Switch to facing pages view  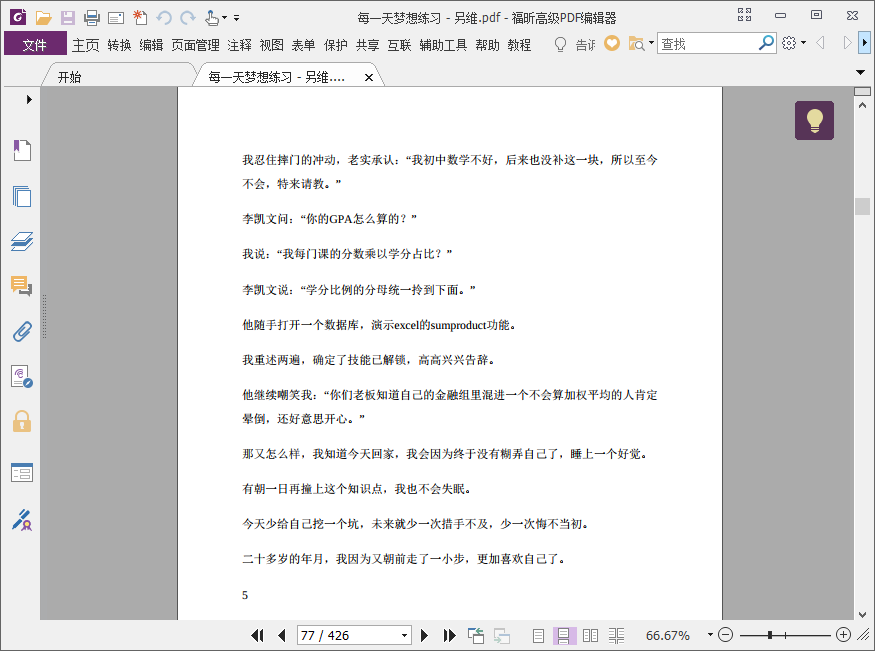590,635
